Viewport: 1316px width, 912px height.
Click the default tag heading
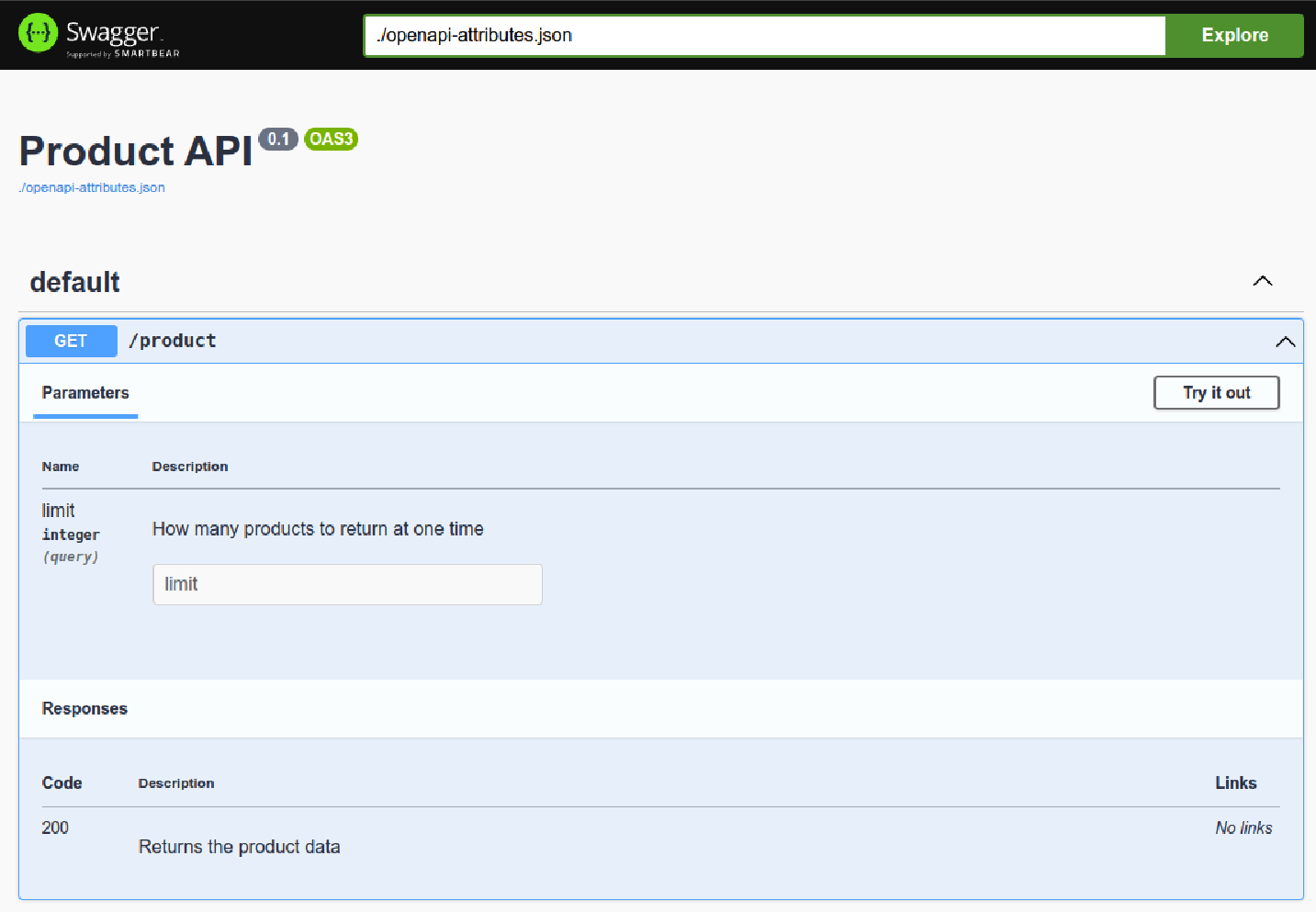coord(75,282)
